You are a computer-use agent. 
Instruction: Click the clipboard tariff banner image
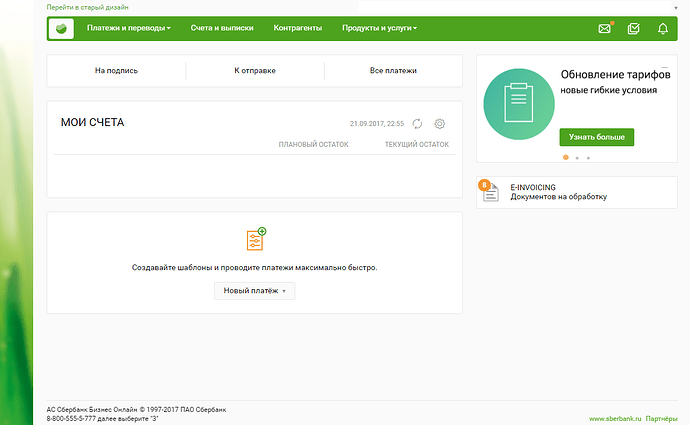click(519, 104)
